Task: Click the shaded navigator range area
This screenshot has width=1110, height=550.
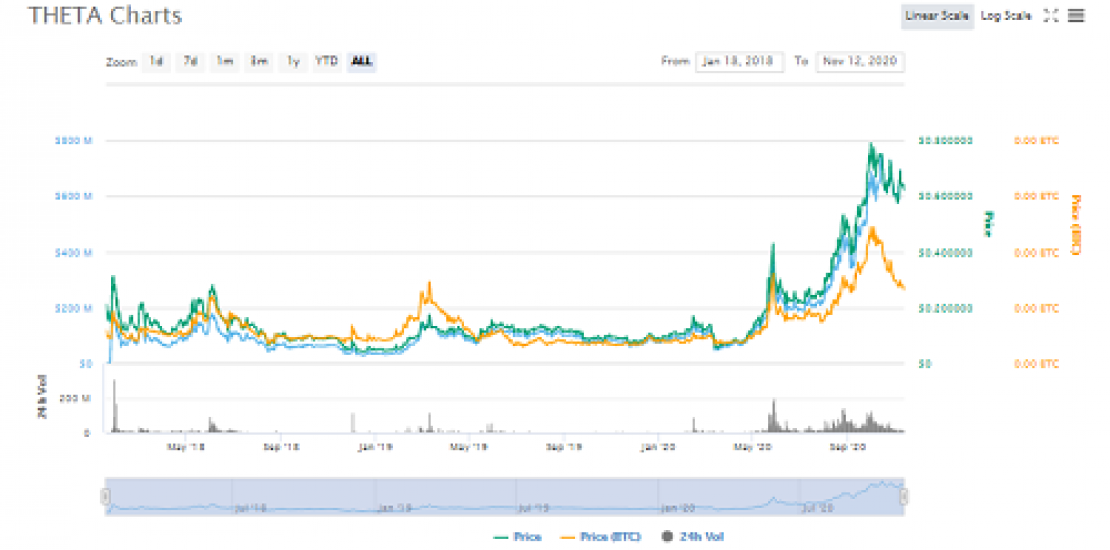Action: click(500, 496)
